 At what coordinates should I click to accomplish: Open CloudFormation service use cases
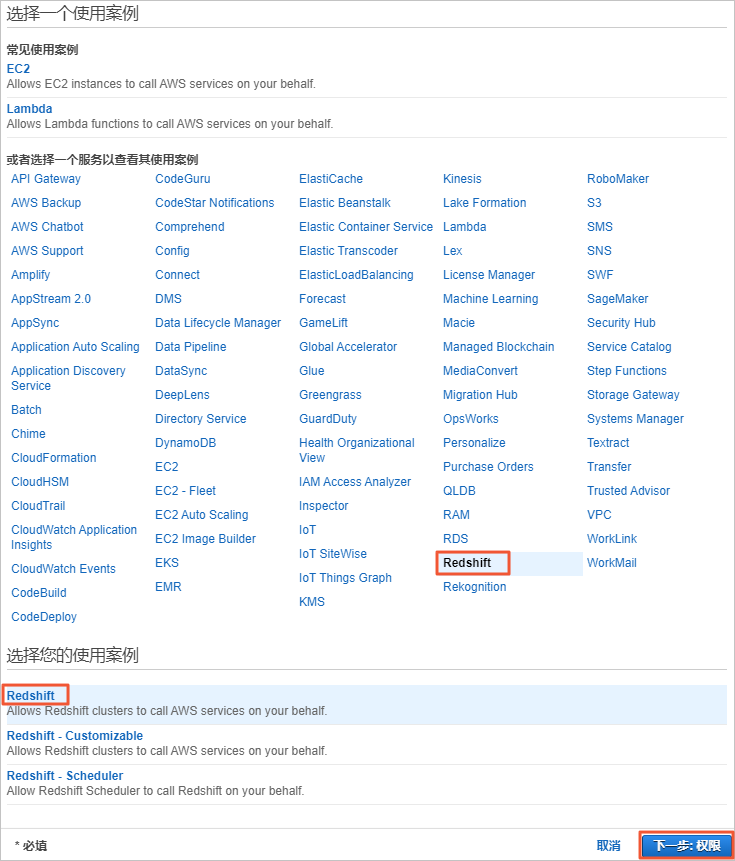(54, 458)
